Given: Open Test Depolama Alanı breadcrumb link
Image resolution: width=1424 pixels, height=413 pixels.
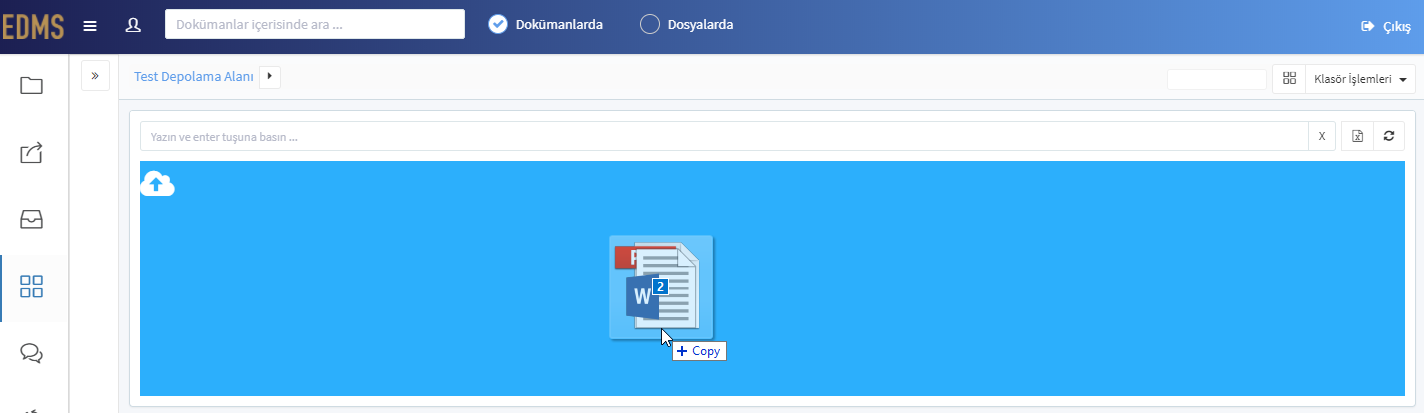Looking at the screenshot, I should point(193,77).
